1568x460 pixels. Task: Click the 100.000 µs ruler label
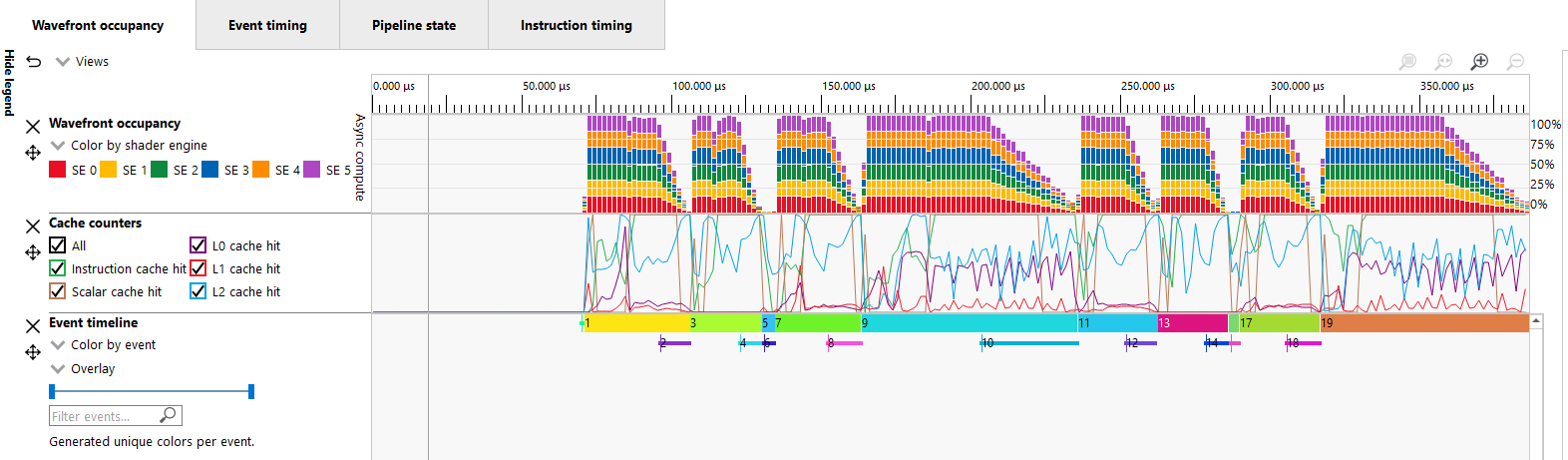[698, 86]
